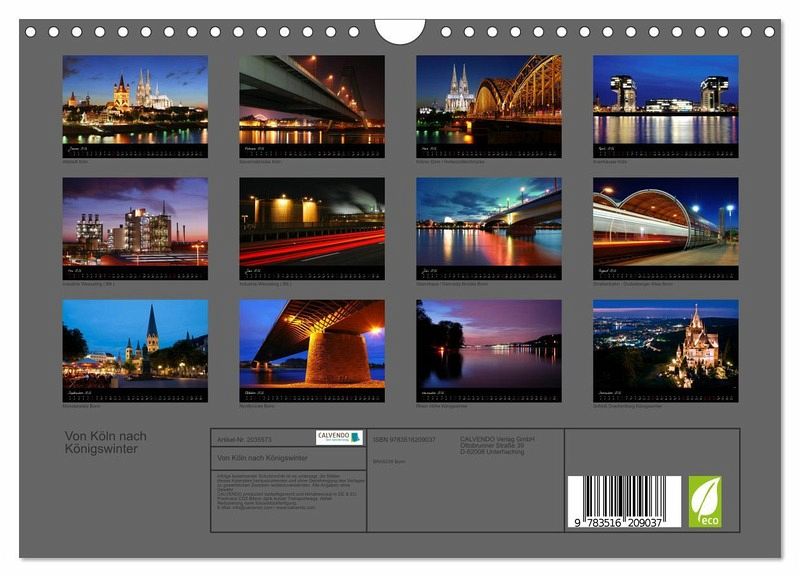
Task: Click the barcode image
Action: (624, 501)
